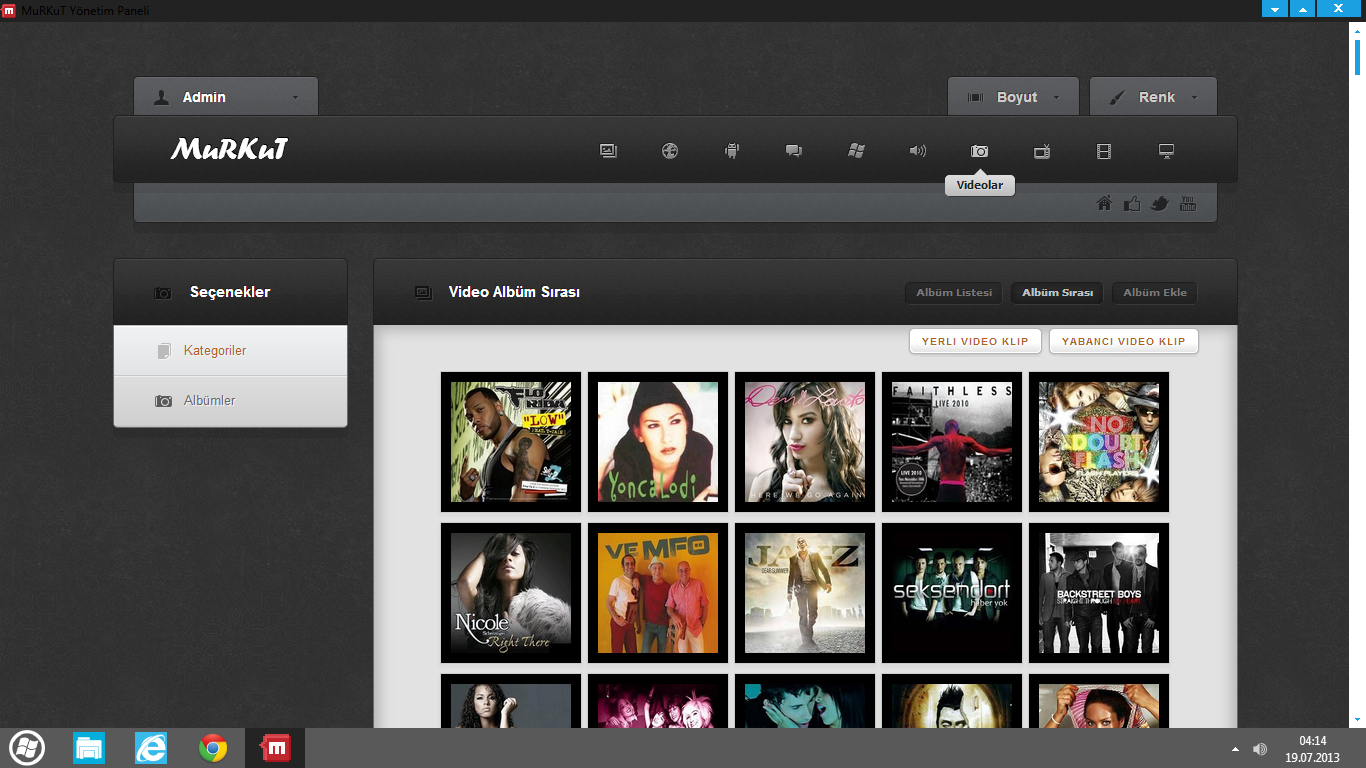This screenshot has height=768, width=1366.
Task: Open the film strip icon section
Action: point(1104,151)
